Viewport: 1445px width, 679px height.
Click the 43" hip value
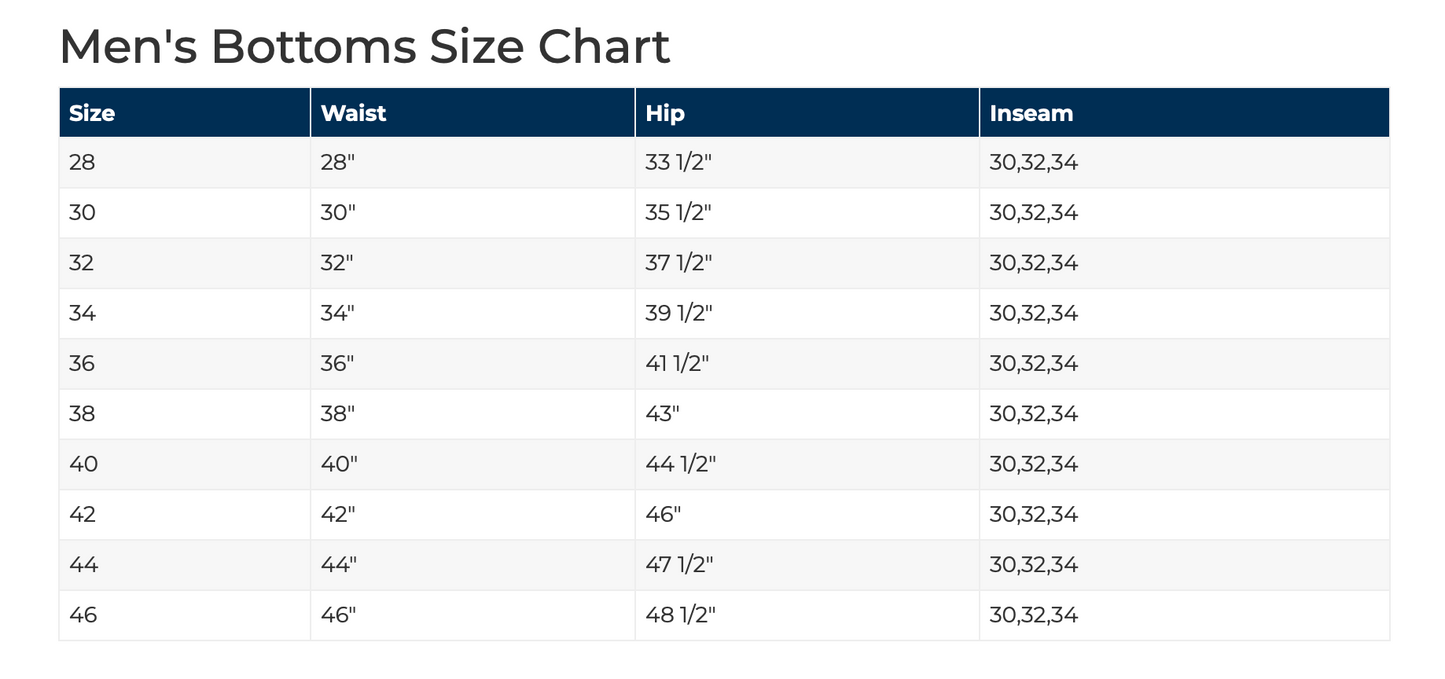click(x=663, y=414)
